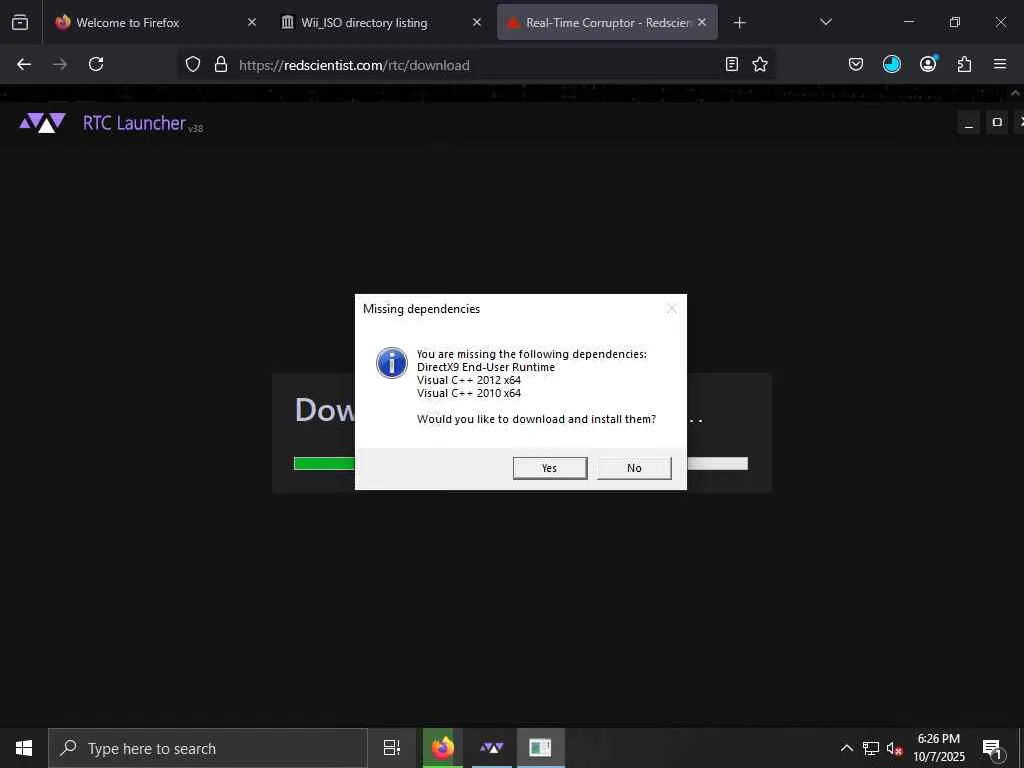Minimize the RTC Launcher window
Screen dimensions: 1024x768
click(x=969, y=122)
